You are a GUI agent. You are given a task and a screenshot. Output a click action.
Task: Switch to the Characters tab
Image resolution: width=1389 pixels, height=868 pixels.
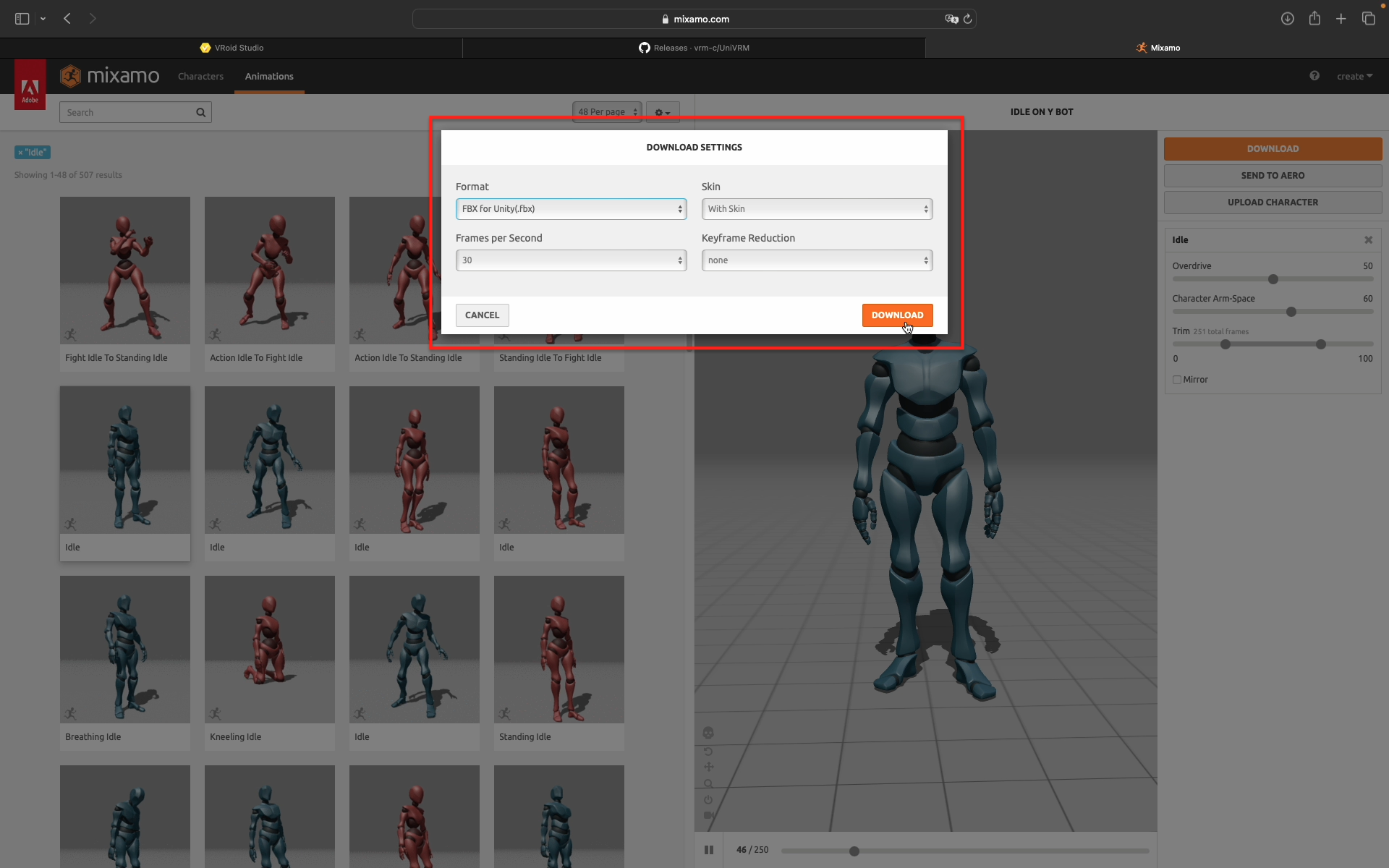click(x=200, y=76)
